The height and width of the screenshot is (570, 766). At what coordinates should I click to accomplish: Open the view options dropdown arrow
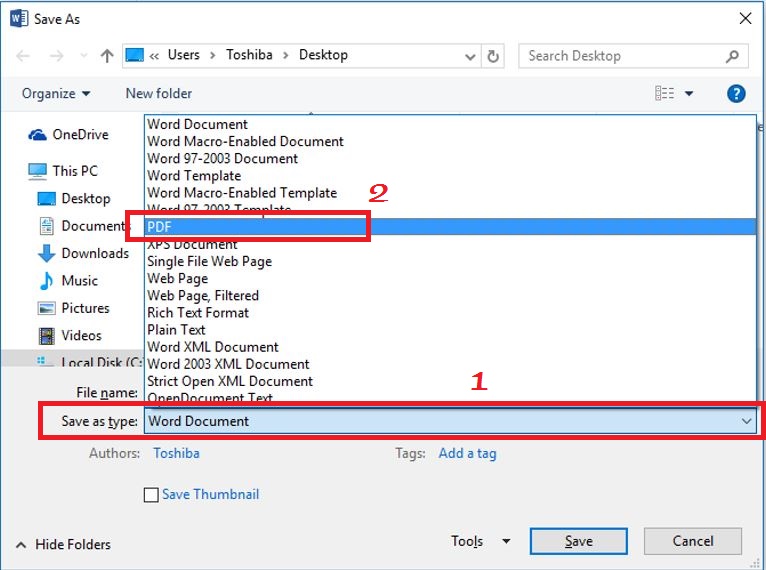689,93
